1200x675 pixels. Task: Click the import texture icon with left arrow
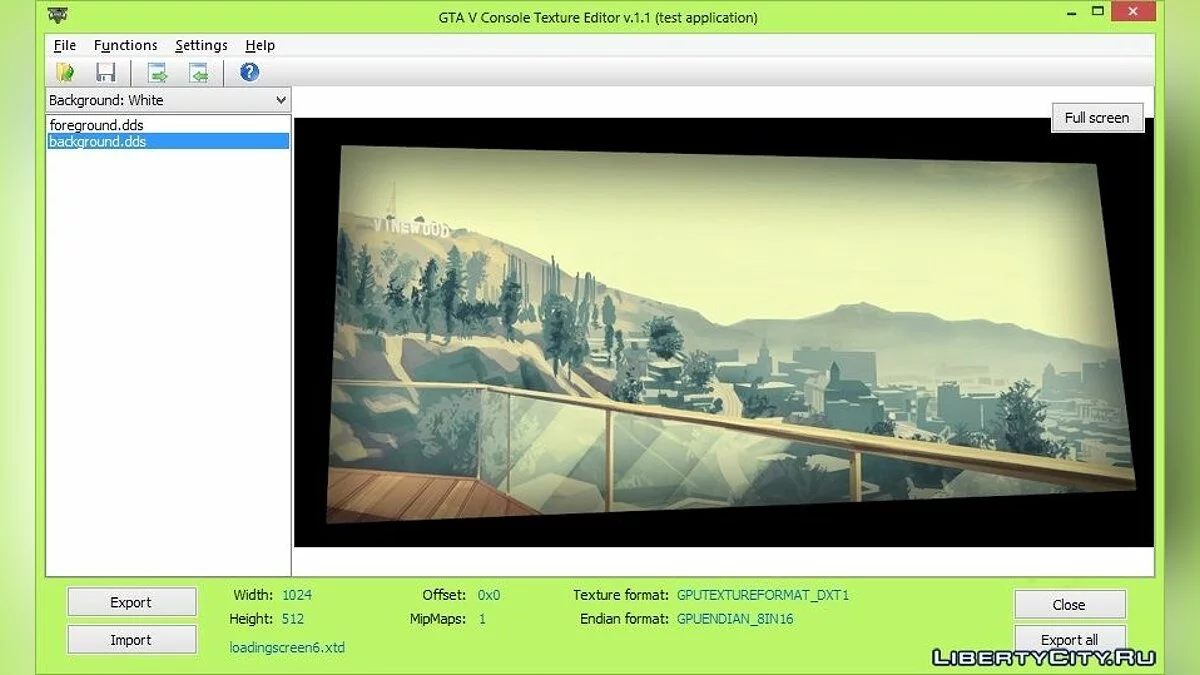point(199,72)
